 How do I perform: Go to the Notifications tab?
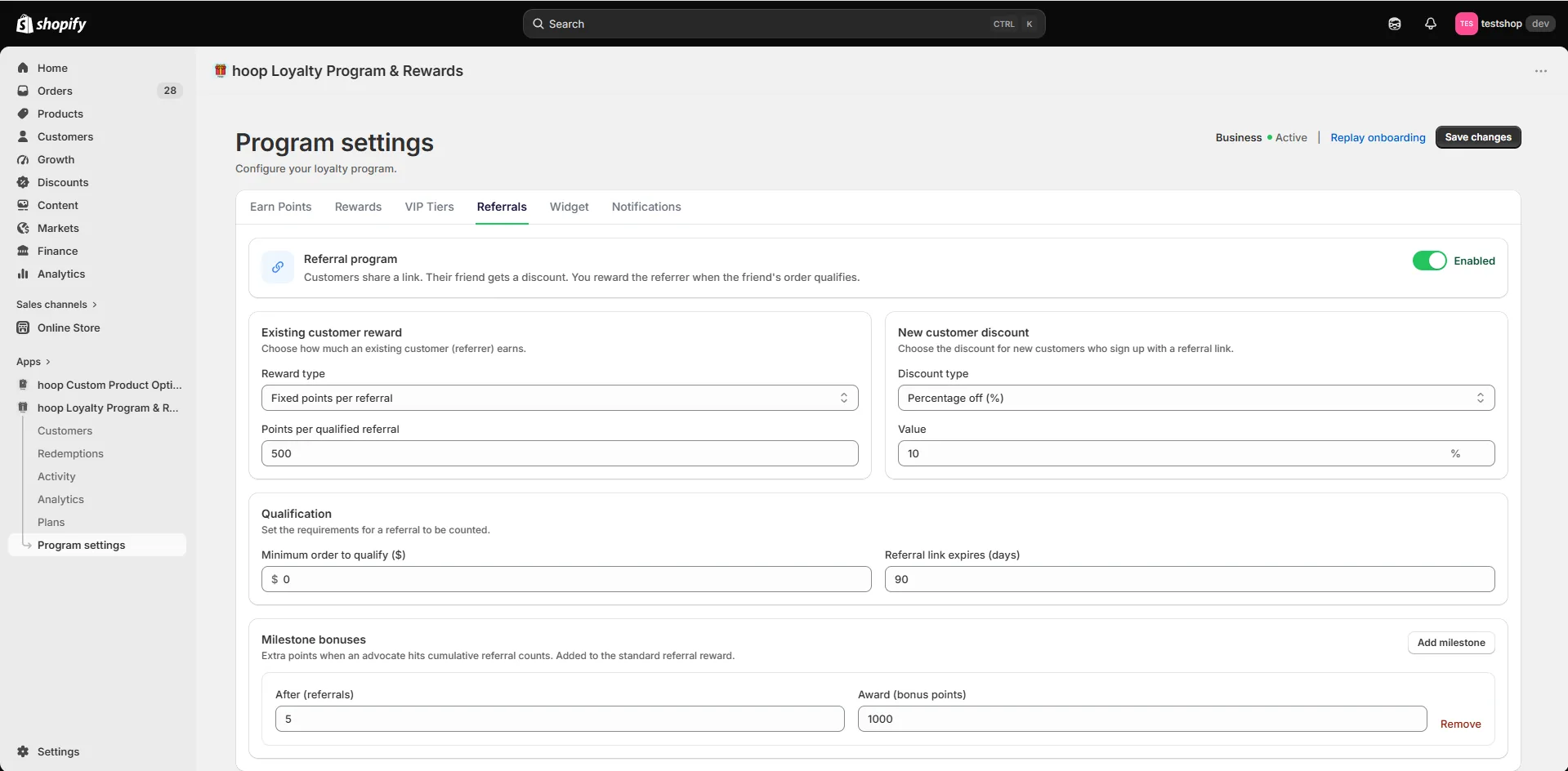click(x=646, y=207)
